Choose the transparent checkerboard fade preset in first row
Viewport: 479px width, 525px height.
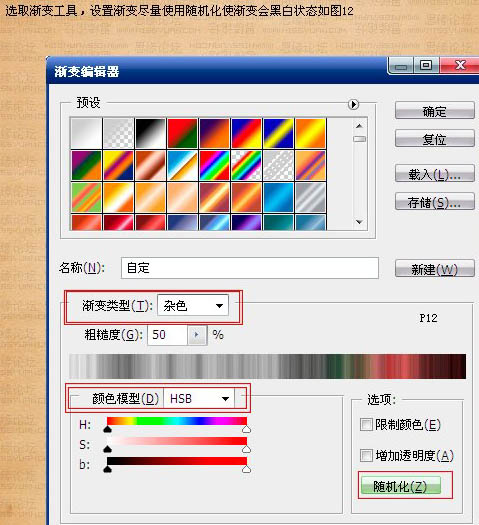click(118, 133)
